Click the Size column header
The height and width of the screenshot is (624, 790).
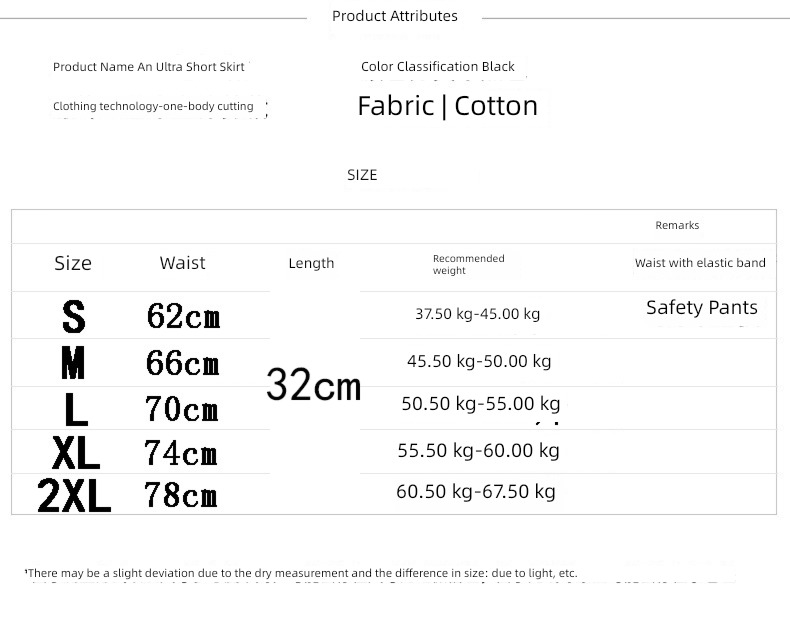(73, 263)
